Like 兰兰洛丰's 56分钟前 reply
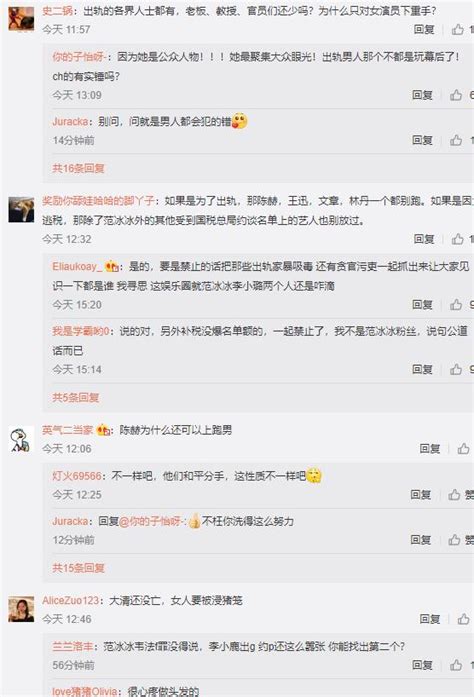The image size is (474, 697). 456,665
